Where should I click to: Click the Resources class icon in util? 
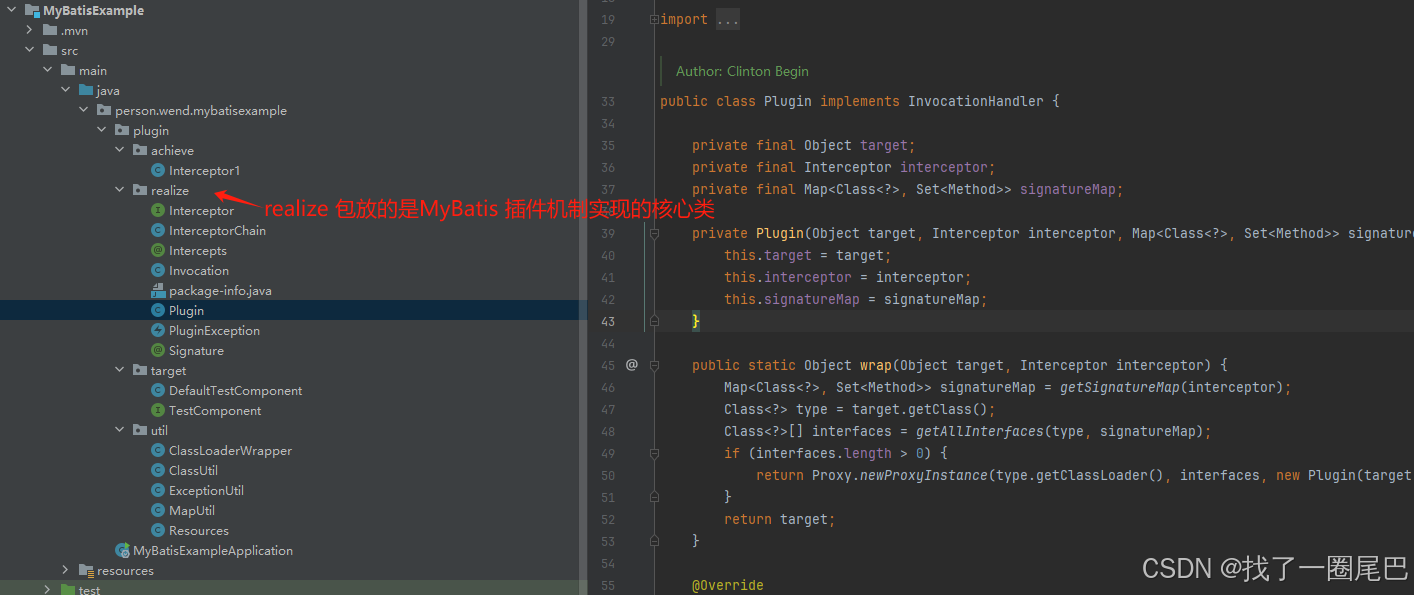(x=158, y=530)
